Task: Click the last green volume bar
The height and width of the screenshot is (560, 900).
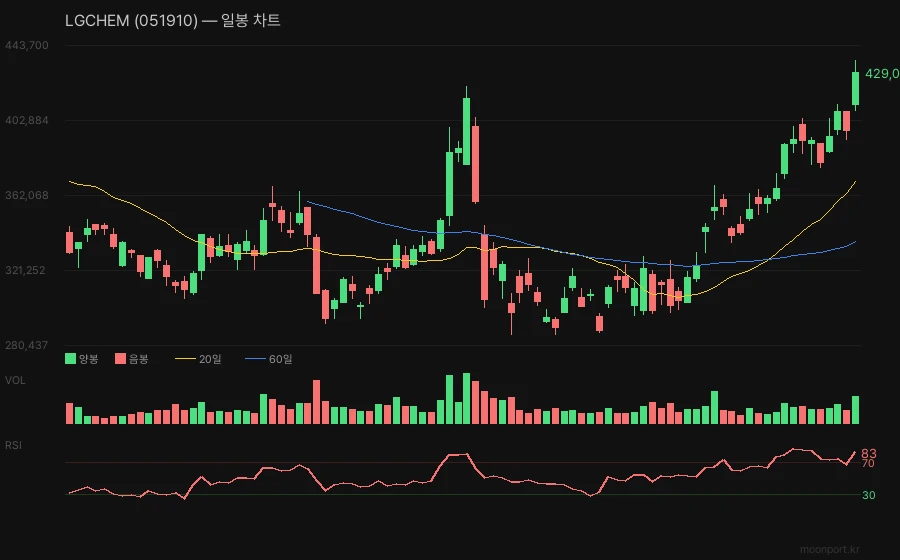Action: 855,410
